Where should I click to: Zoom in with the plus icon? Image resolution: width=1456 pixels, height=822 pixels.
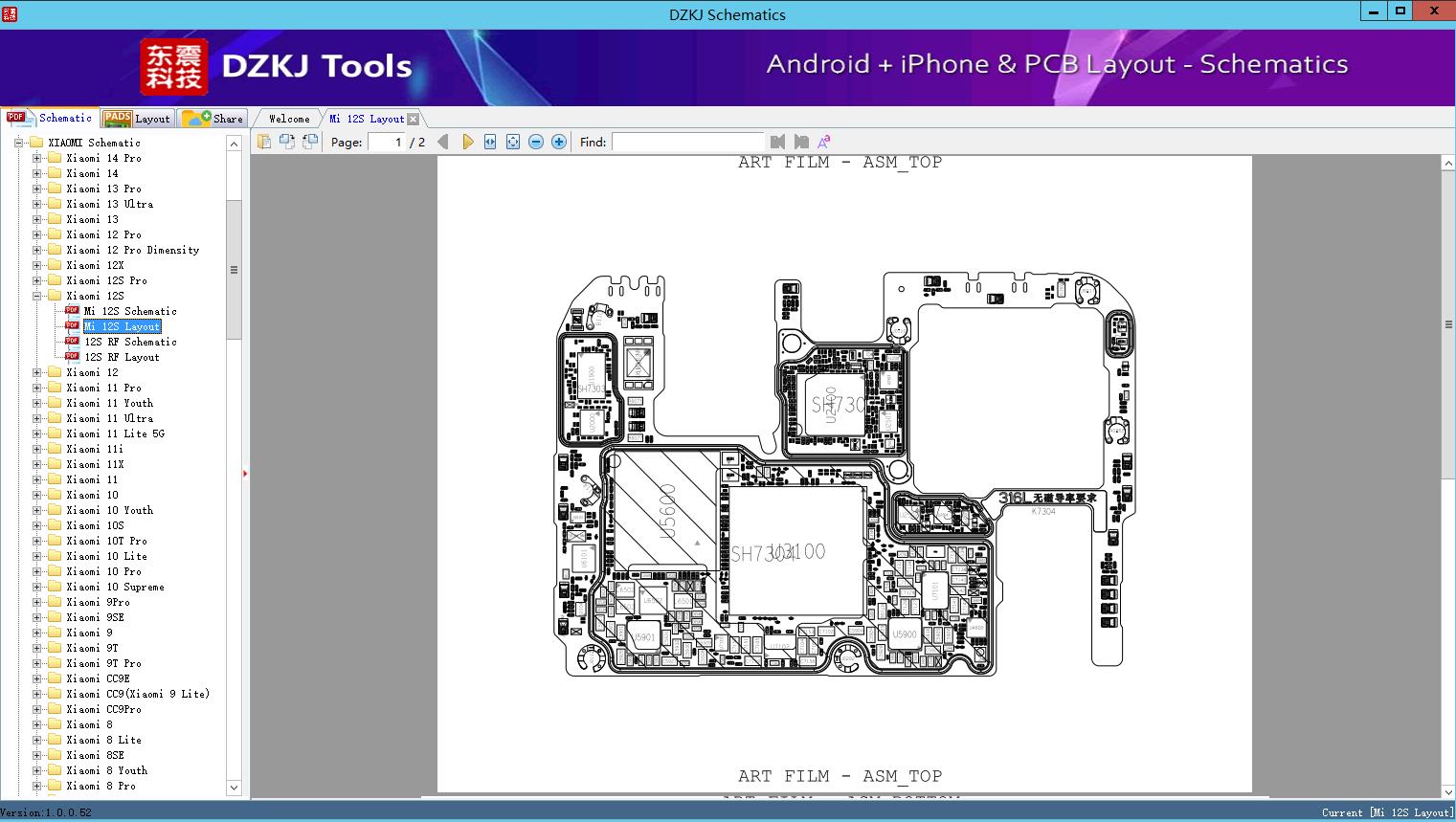coord(559,142)
